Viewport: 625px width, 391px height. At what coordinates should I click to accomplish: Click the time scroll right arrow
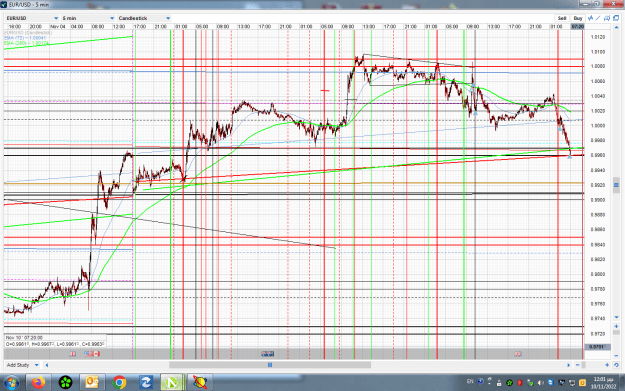click(568, 365)
